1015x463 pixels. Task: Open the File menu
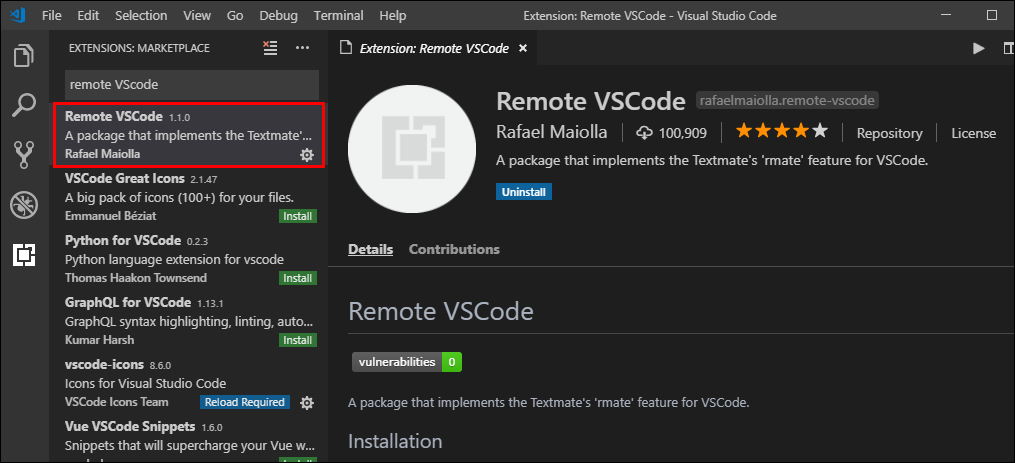pos(52,15)
